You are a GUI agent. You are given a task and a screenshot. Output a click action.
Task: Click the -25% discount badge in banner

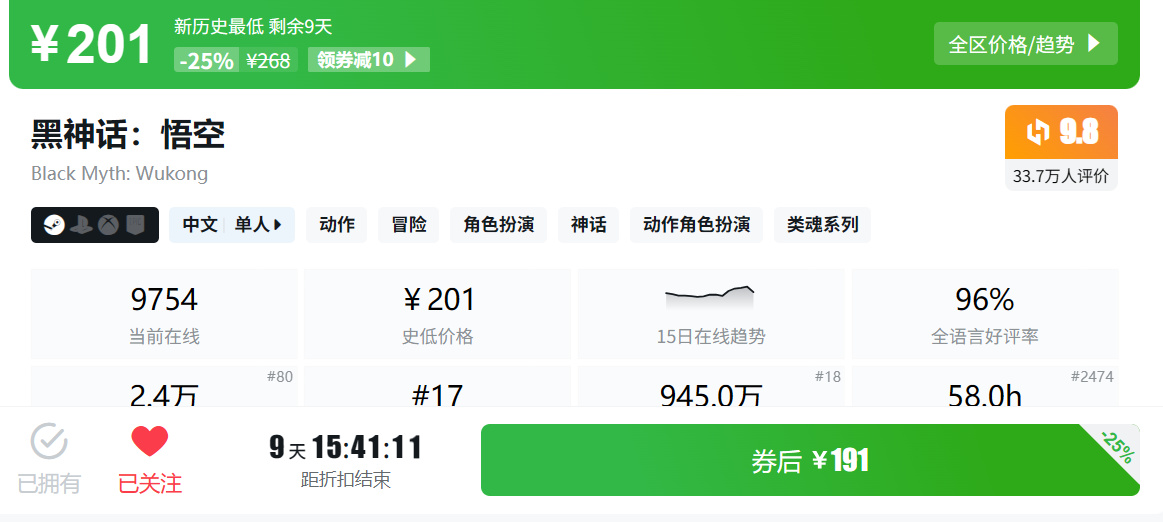pos(206,60)
